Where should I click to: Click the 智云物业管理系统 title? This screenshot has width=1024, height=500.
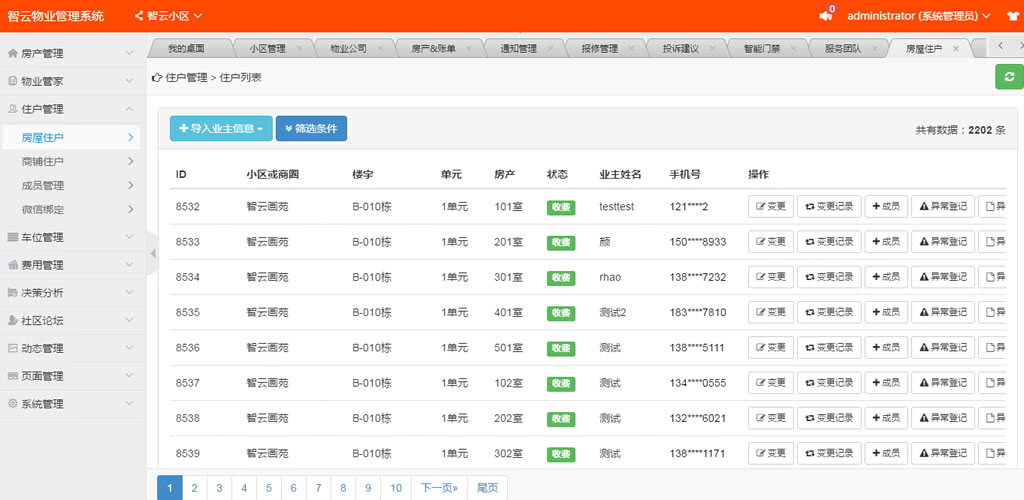click(x=56, y=16)
